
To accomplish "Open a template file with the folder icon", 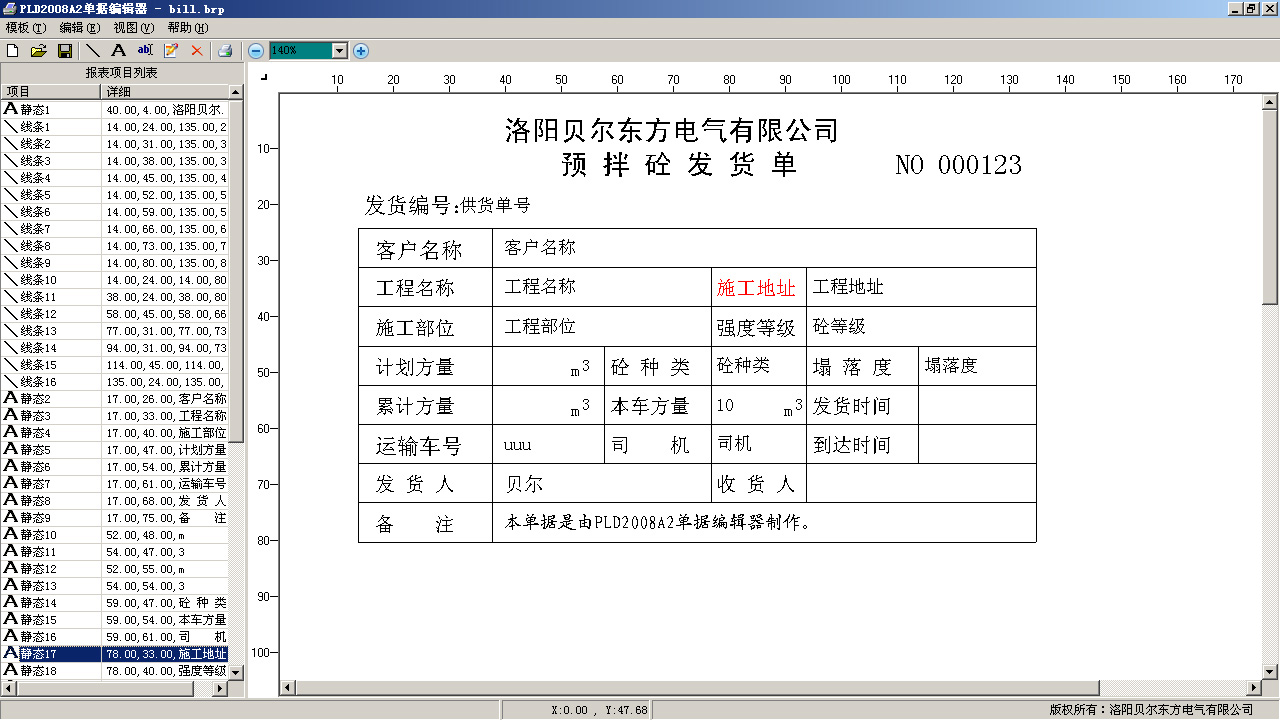I will click(39, 50).
